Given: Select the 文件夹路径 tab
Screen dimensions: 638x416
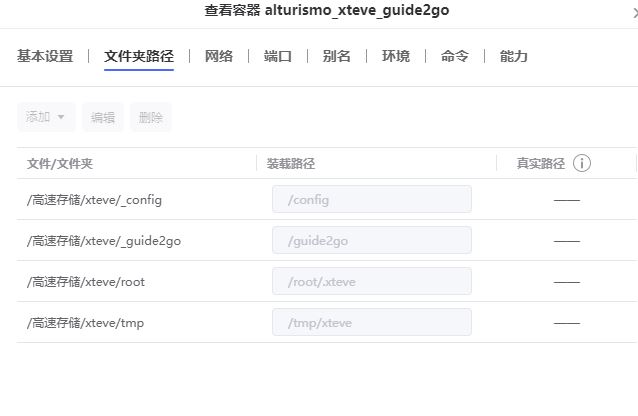Looking at the screenshot, I should pyautogui.click(x=139, y=56).
